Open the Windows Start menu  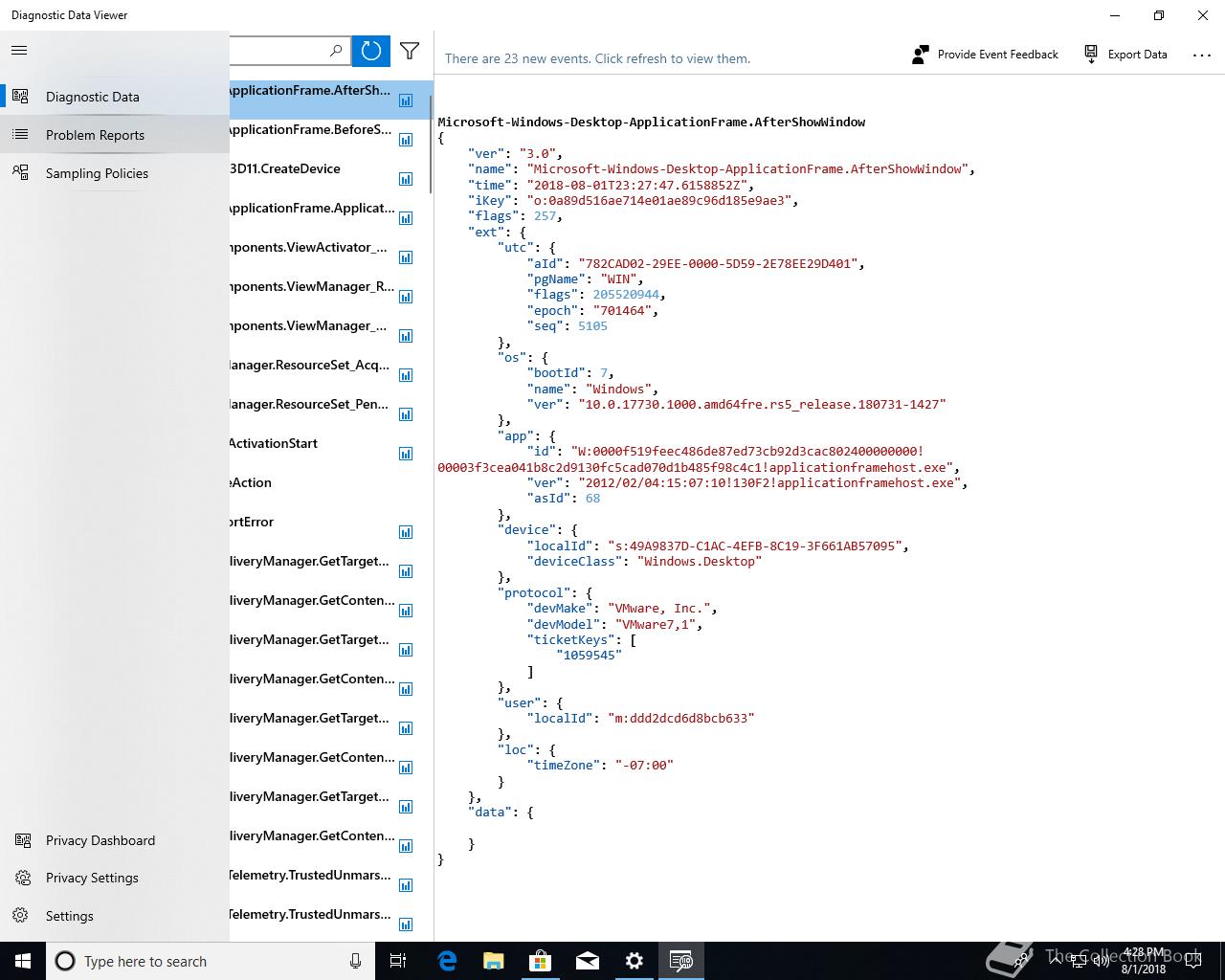click(23, 961)
